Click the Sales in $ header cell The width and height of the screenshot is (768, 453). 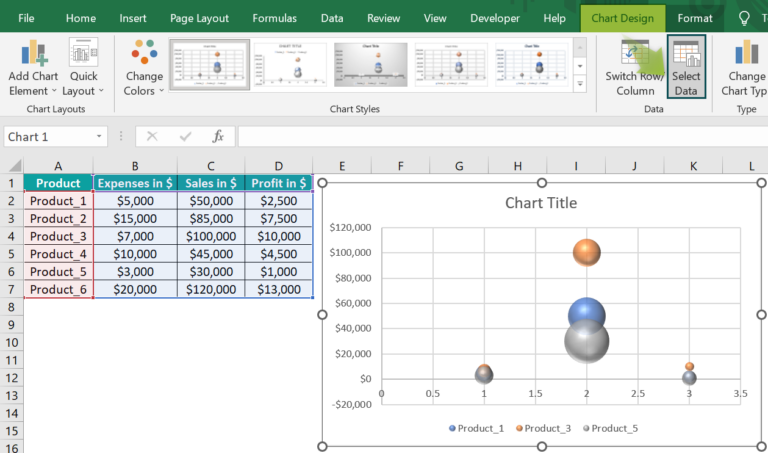click(211, 183)
